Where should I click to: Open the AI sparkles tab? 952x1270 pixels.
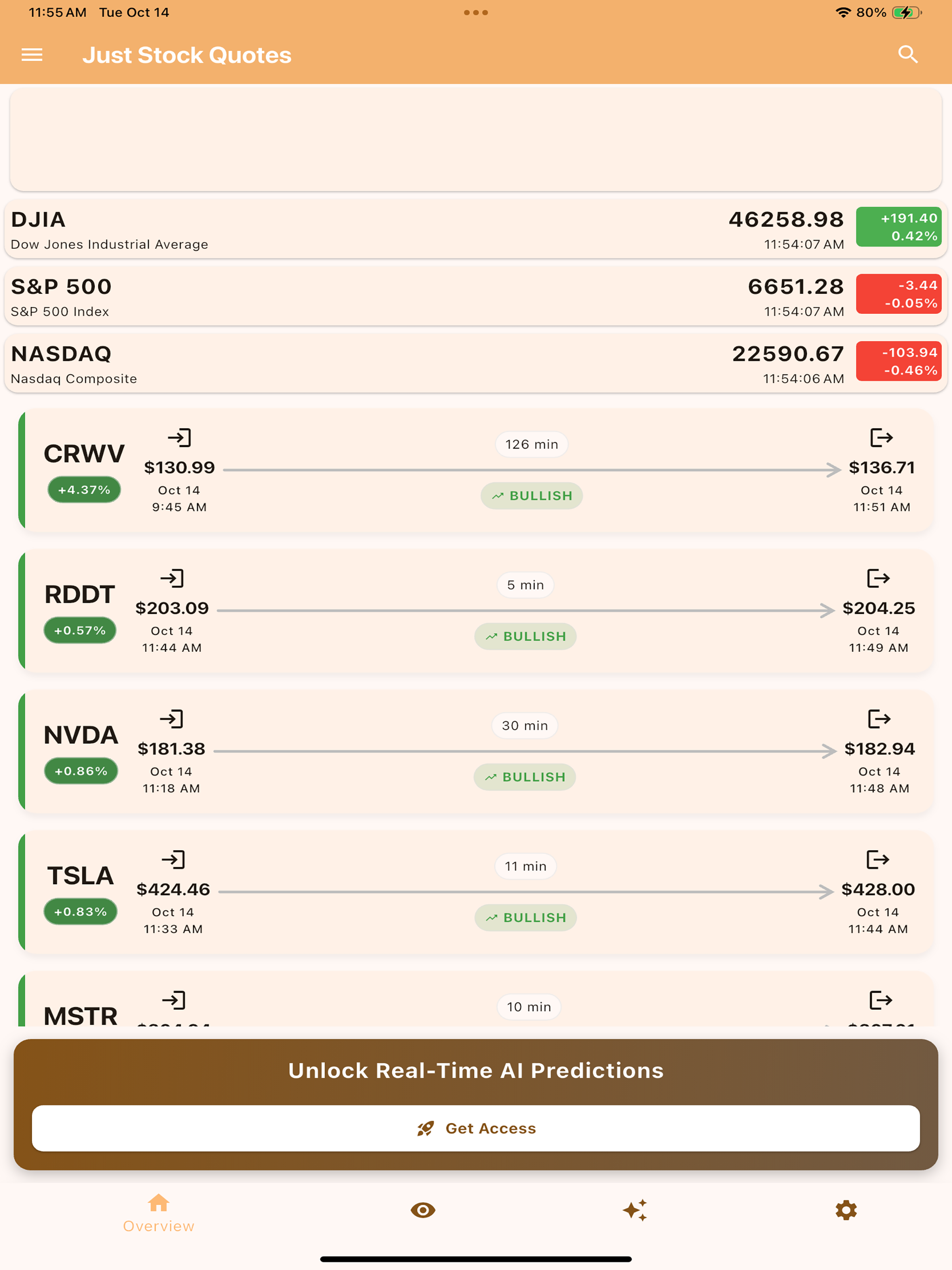[x=635, y=1210]
